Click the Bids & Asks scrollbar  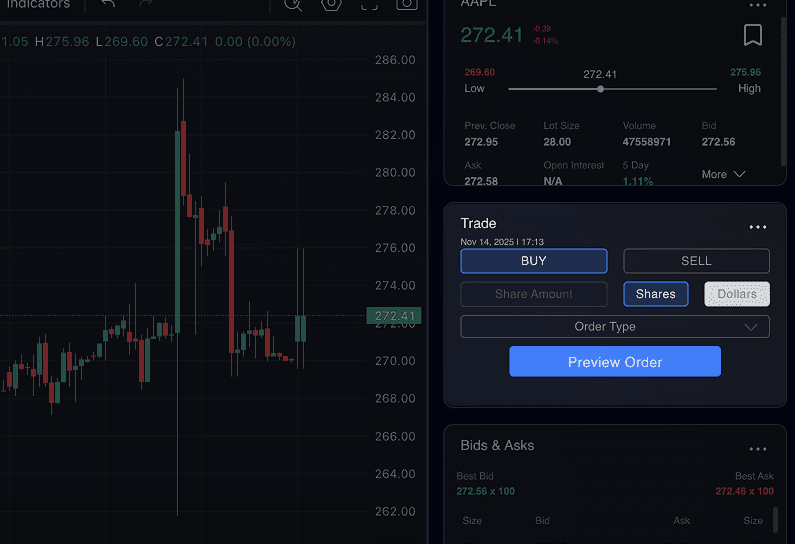pos(775,520)
